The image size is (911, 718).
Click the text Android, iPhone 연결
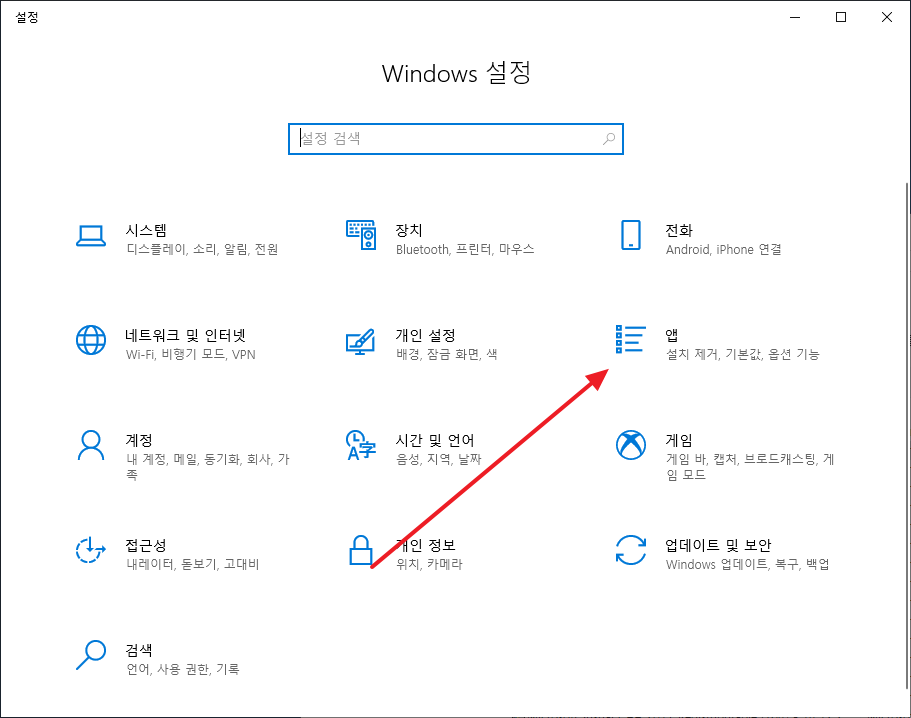pos(723,250)
